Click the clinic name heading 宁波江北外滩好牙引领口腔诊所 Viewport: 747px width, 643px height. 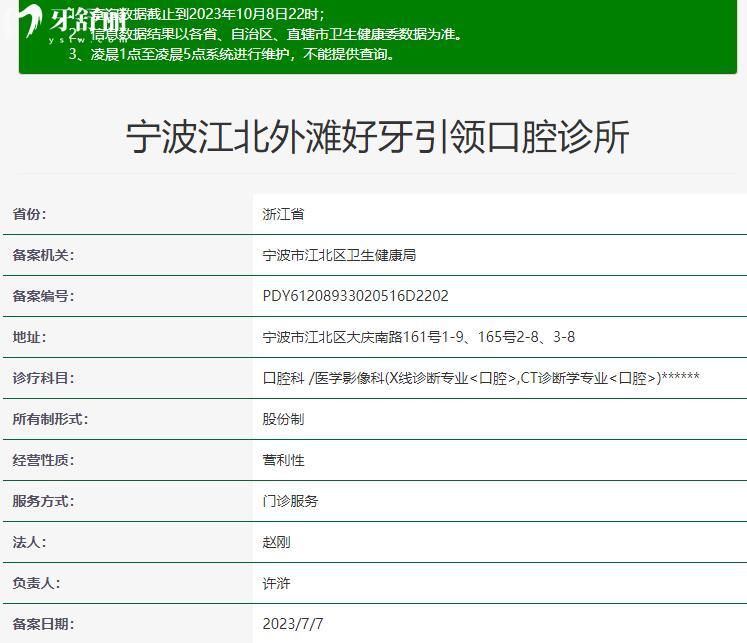coord(377,137)
